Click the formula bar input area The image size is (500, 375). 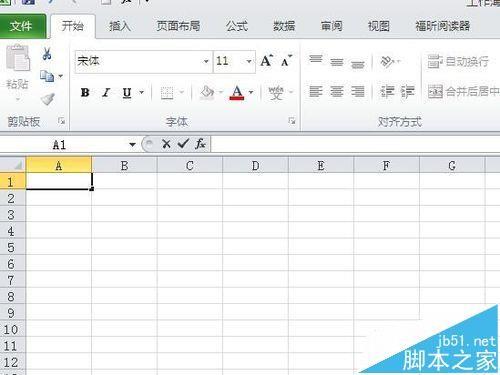tap(356, 144)
